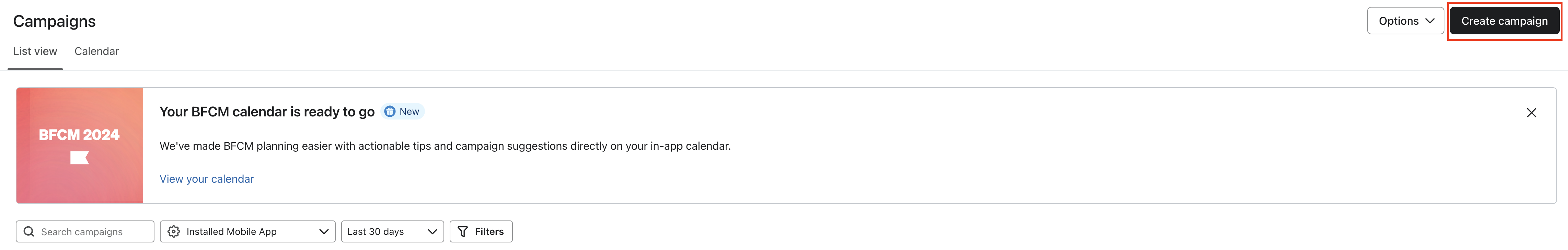Switch to the Calendar tab
The image size is (1568, 250).
coord(96,52)
